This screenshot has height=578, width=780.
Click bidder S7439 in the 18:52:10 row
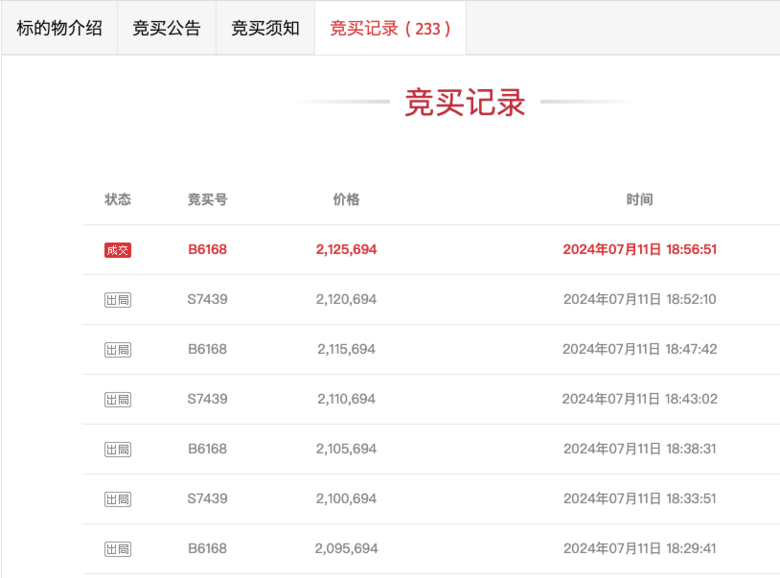point(207,299)
